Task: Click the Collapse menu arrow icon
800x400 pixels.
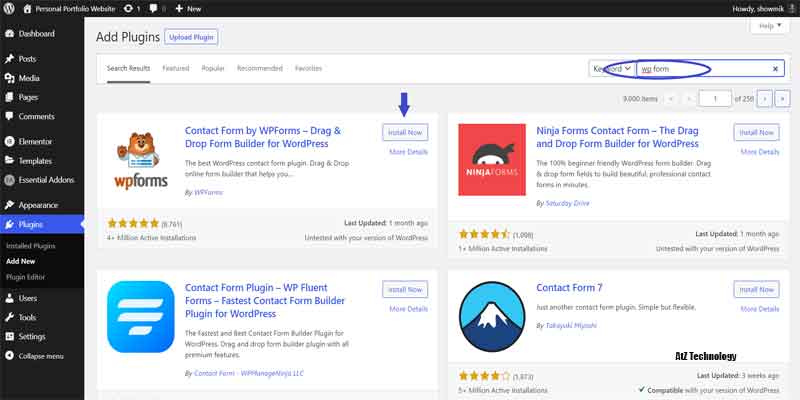Action: click(x=10, y=356)
